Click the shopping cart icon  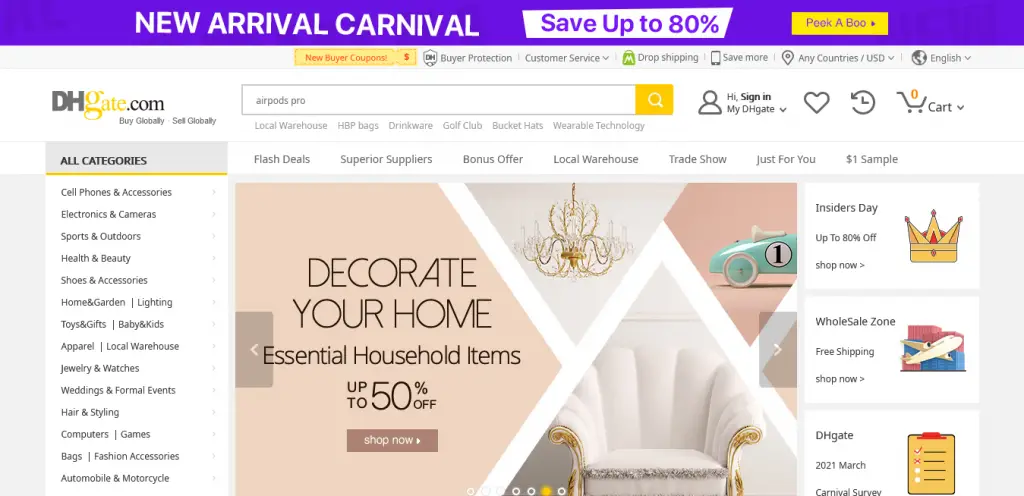pos(910,102)
